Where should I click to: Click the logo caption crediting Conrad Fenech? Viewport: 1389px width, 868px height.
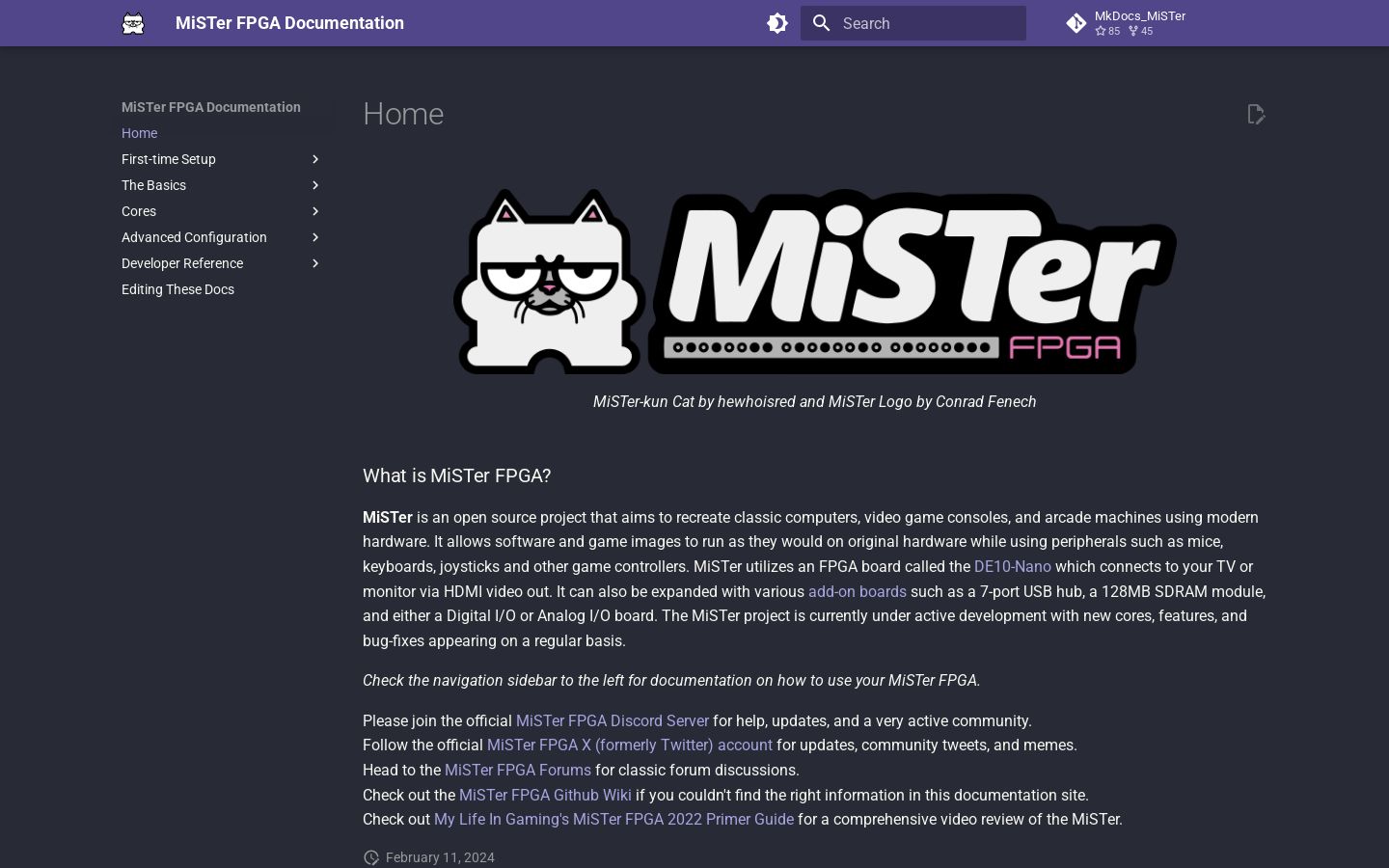[815, 402]
